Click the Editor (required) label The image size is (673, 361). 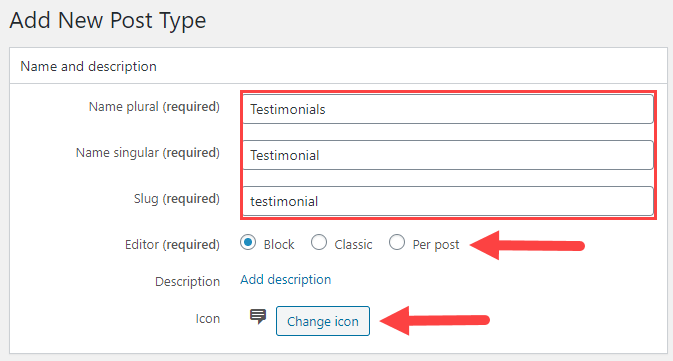click(172, 245)
